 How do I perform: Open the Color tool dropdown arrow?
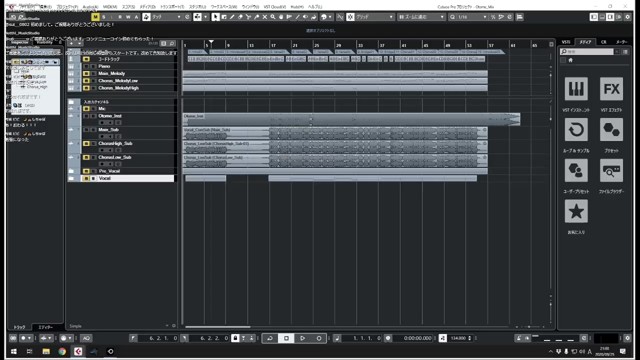tap(330, 17)
